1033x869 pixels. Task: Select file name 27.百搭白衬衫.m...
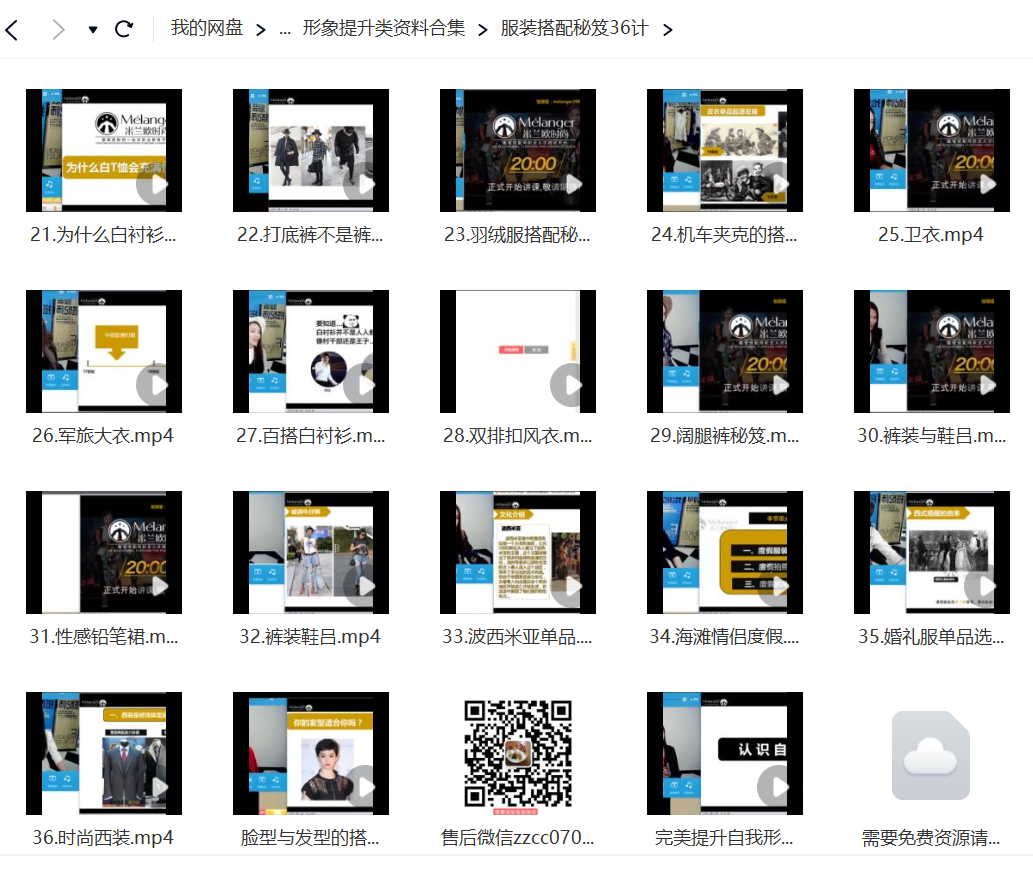click(311, 435)
